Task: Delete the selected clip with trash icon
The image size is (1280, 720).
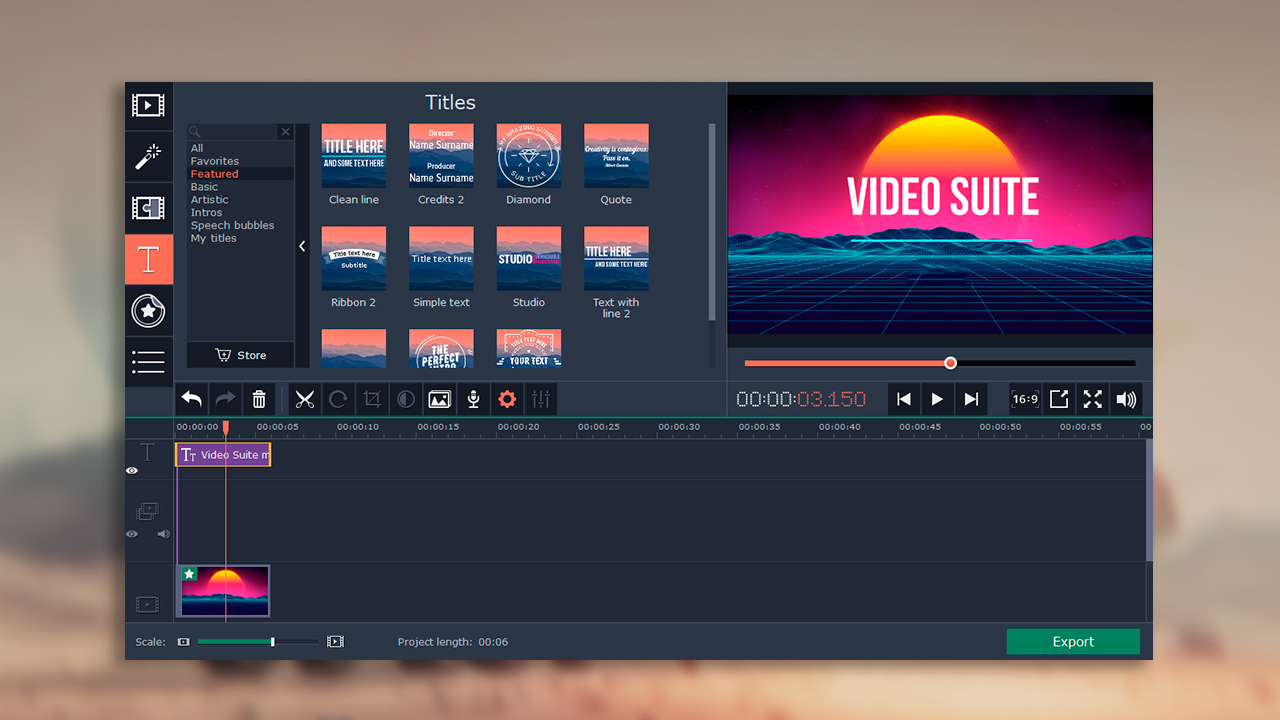Action: click(x=259, y=399)
